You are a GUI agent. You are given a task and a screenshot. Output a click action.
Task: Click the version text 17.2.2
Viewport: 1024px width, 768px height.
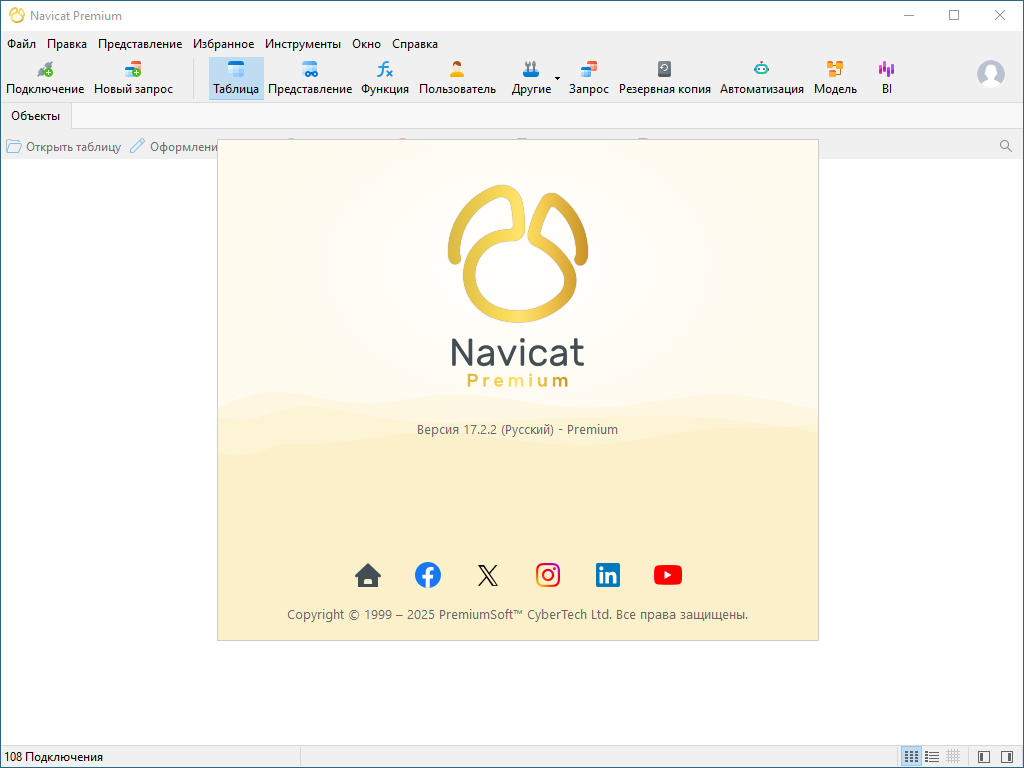coord(517,430)
